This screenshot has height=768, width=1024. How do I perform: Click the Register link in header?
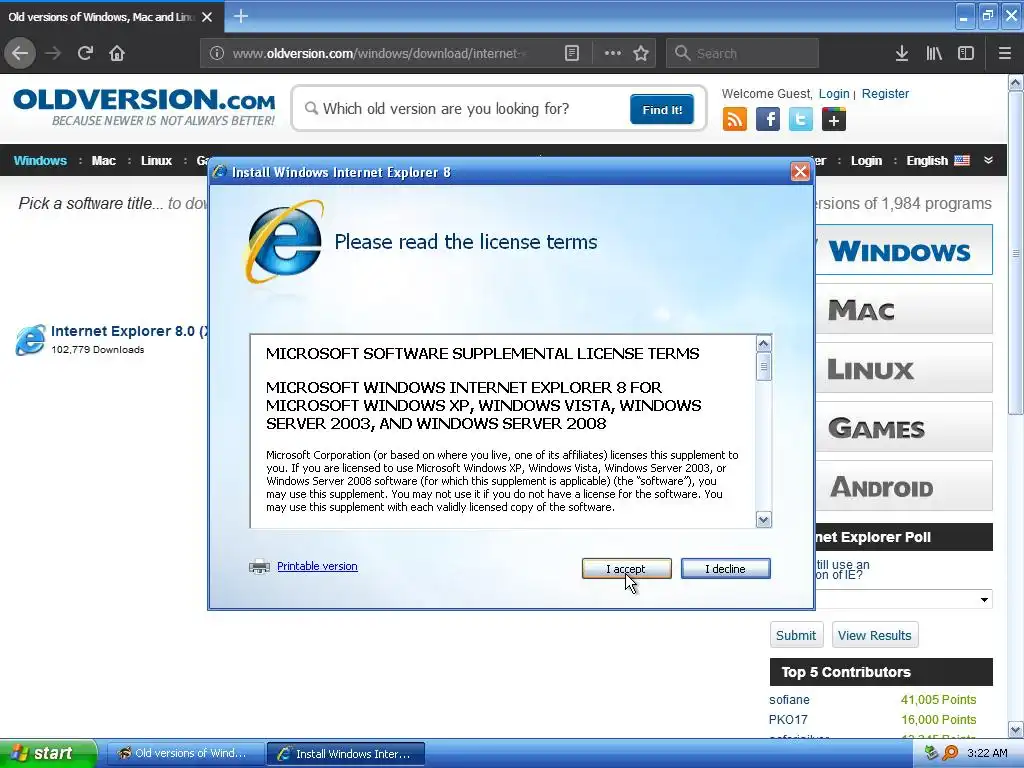pos(885,93)
